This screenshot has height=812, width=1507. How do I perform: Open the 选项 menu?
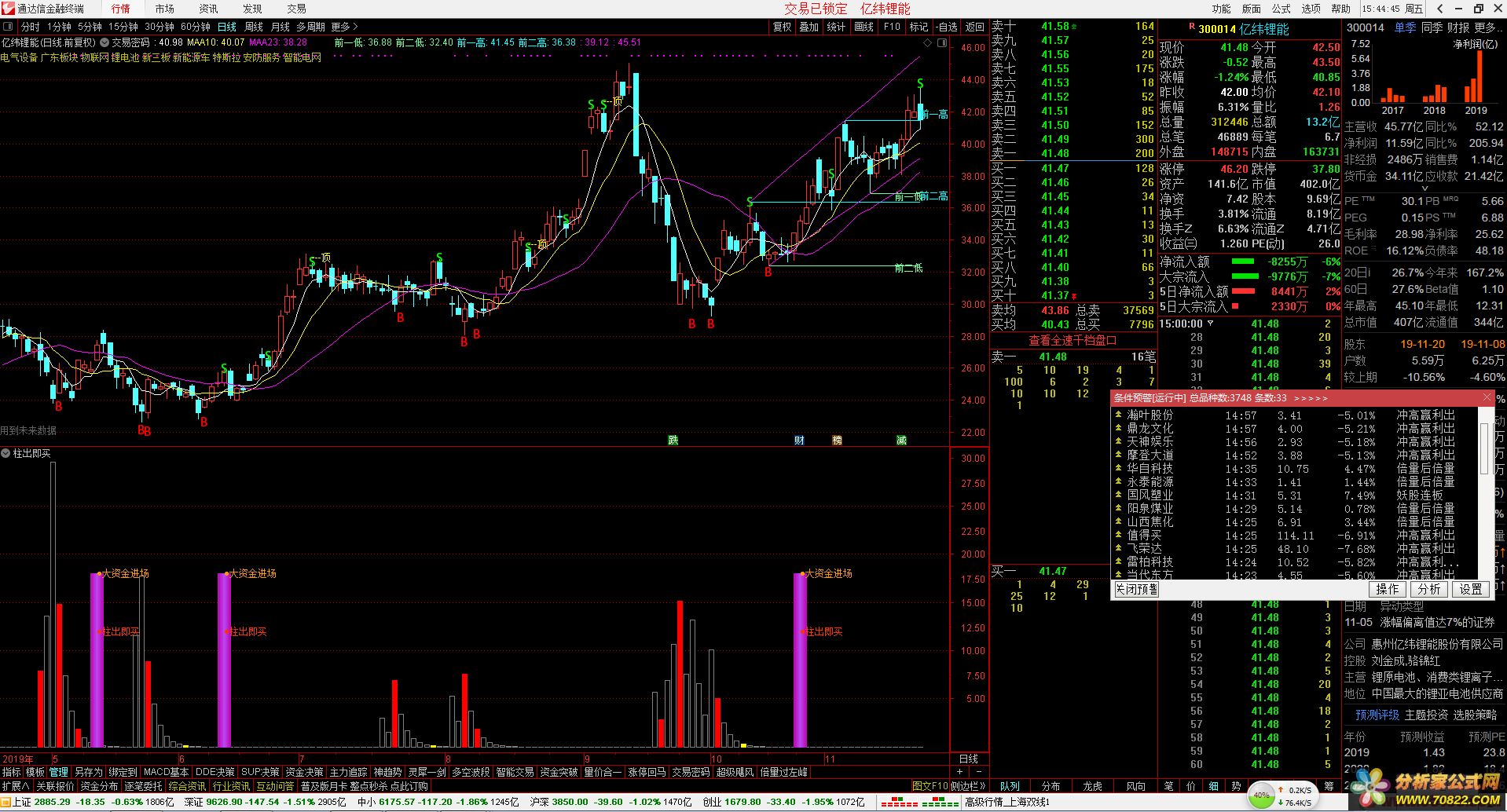coord(1311,9)
